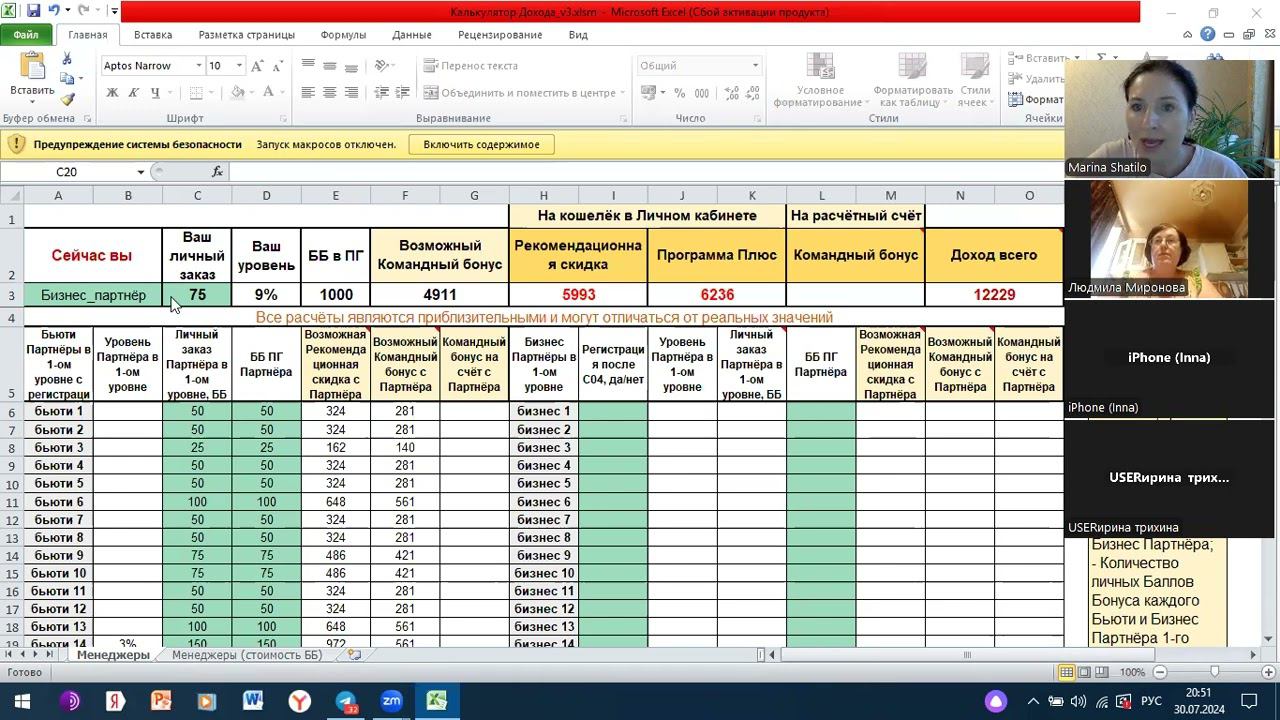Open the Общий number format dropdown
Viewport: 1280px width, 720px height.
pos(755,66)
